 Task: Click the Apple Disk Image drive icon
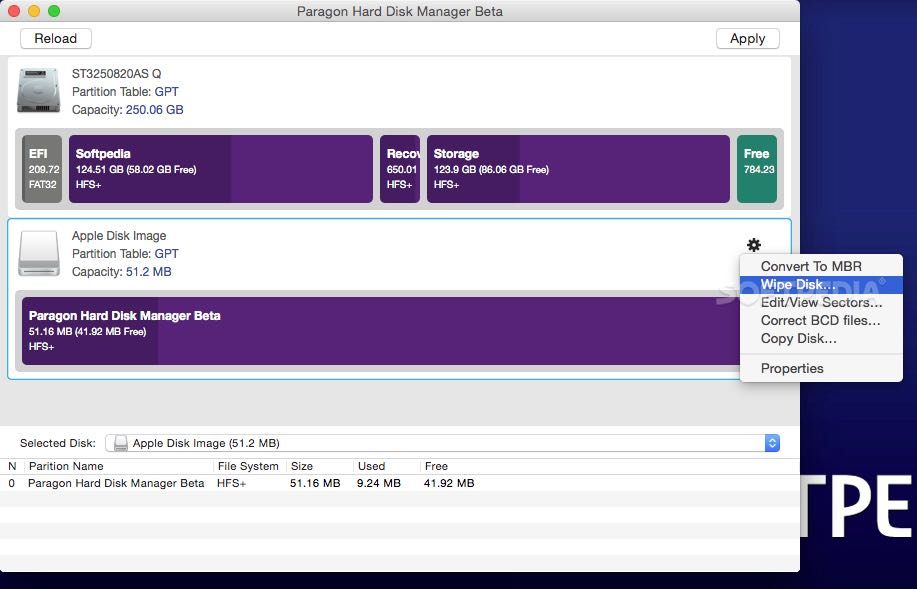[39, 254]
